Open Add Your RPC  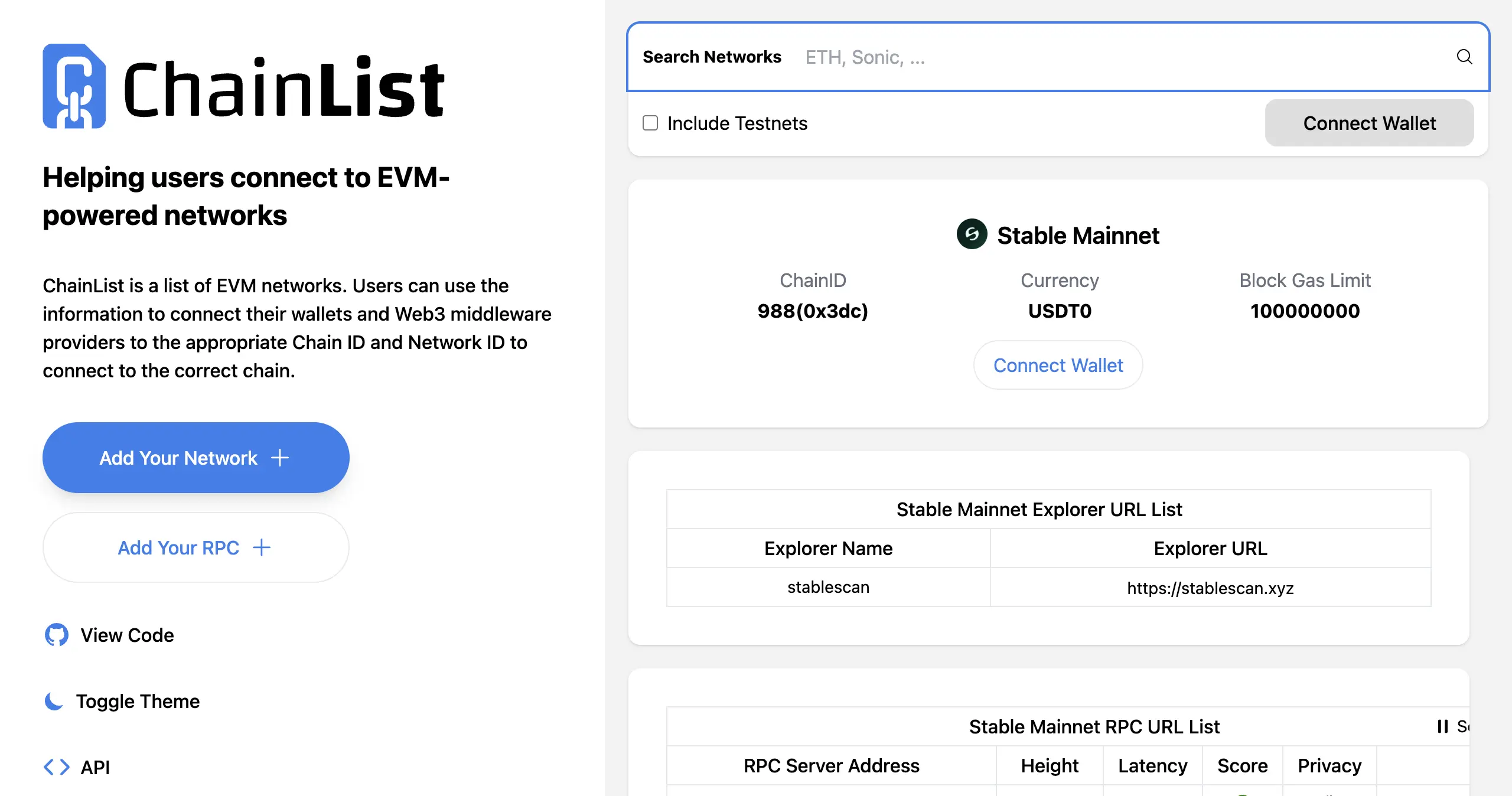195,547
